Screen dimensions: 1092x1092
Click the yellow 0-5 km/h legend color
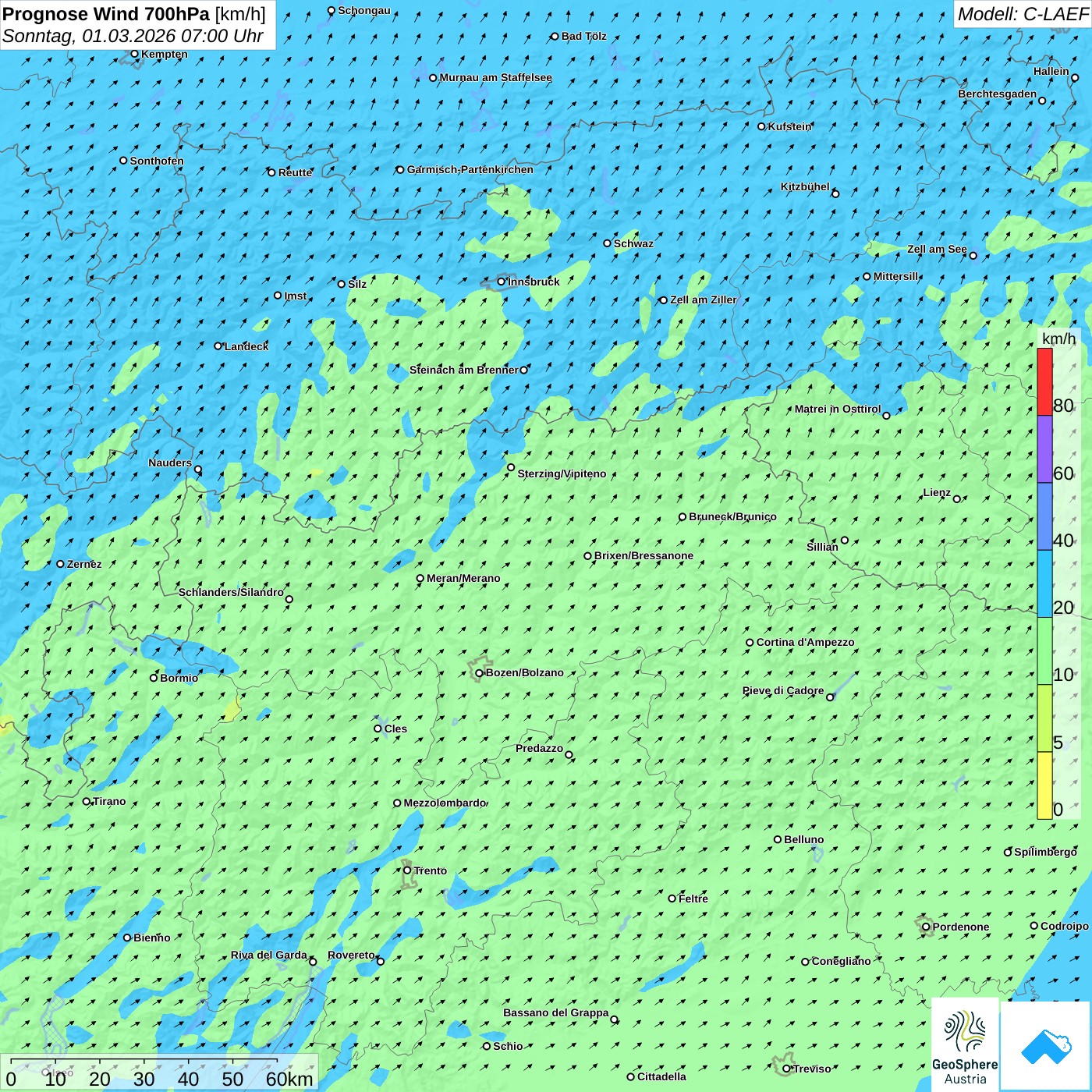pos(1044,785)
